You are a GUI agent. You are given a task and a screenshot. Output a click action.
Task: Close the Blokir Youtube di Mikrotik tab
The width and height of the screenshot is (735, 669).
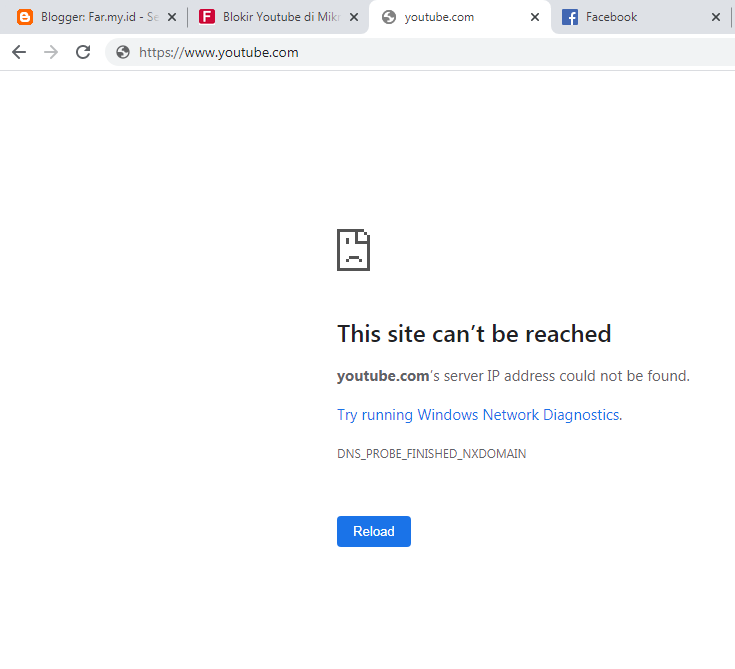tap(354, 17)
